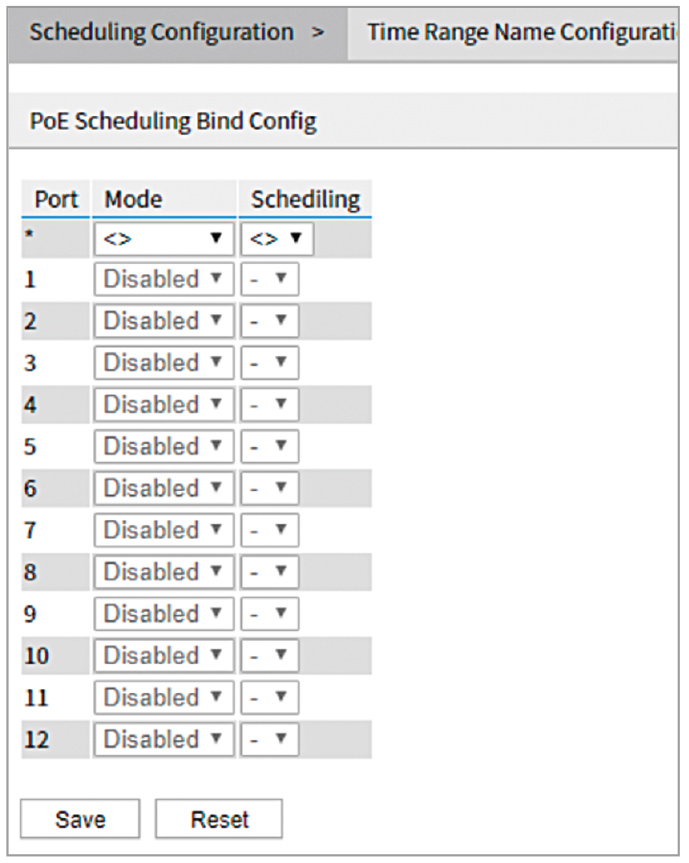Expand Mode dropdown for port 5
The image size is (689, 863).
click(x=164, y=447)
